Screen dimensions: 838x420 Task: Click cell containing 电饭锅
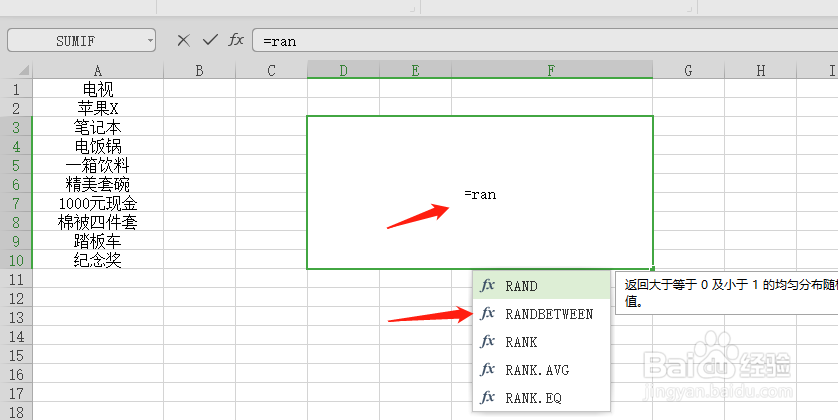click(x=98, y=146)
